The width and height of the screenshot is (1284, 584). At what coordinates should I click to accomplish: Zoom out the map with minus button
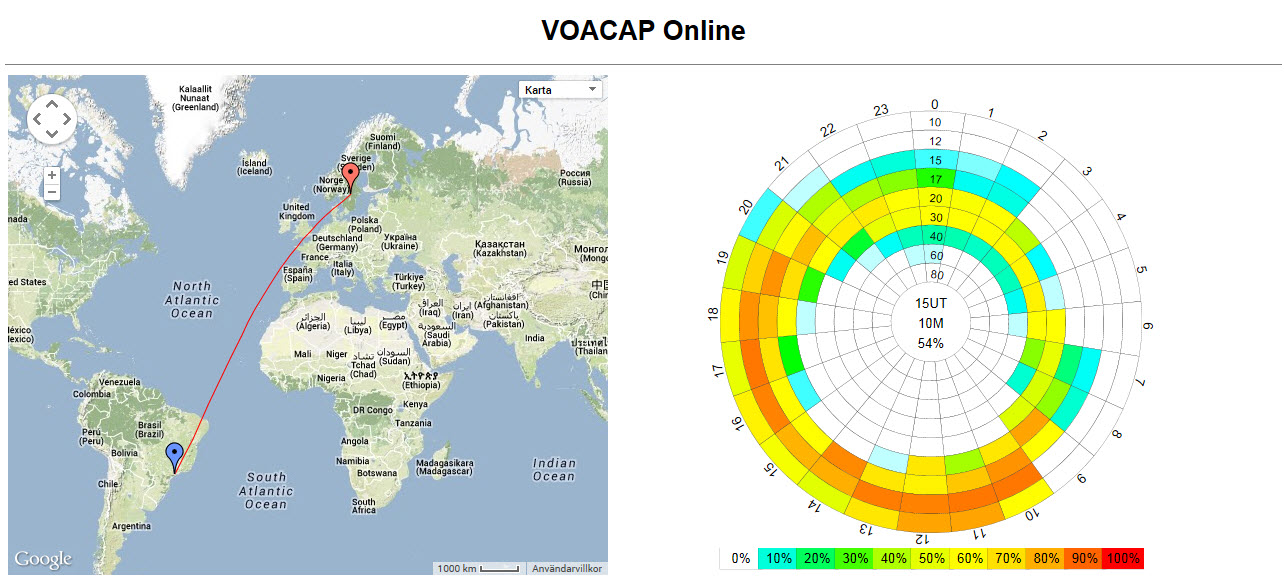pyautogui.click(x=51, y=191)
